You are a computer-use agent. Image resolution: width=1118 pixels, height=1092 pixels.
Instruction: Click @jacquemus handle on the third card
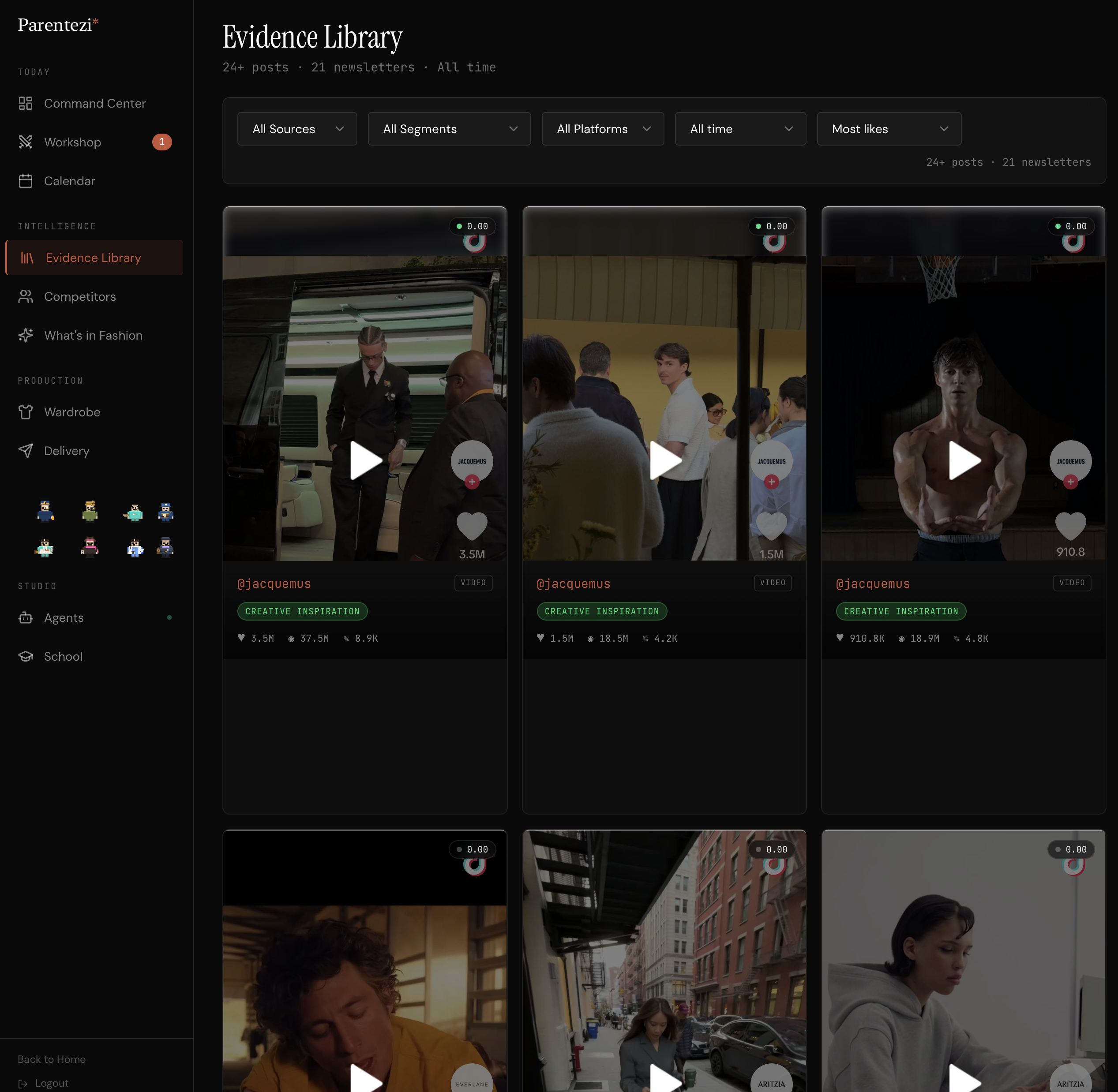pos(873,584)
